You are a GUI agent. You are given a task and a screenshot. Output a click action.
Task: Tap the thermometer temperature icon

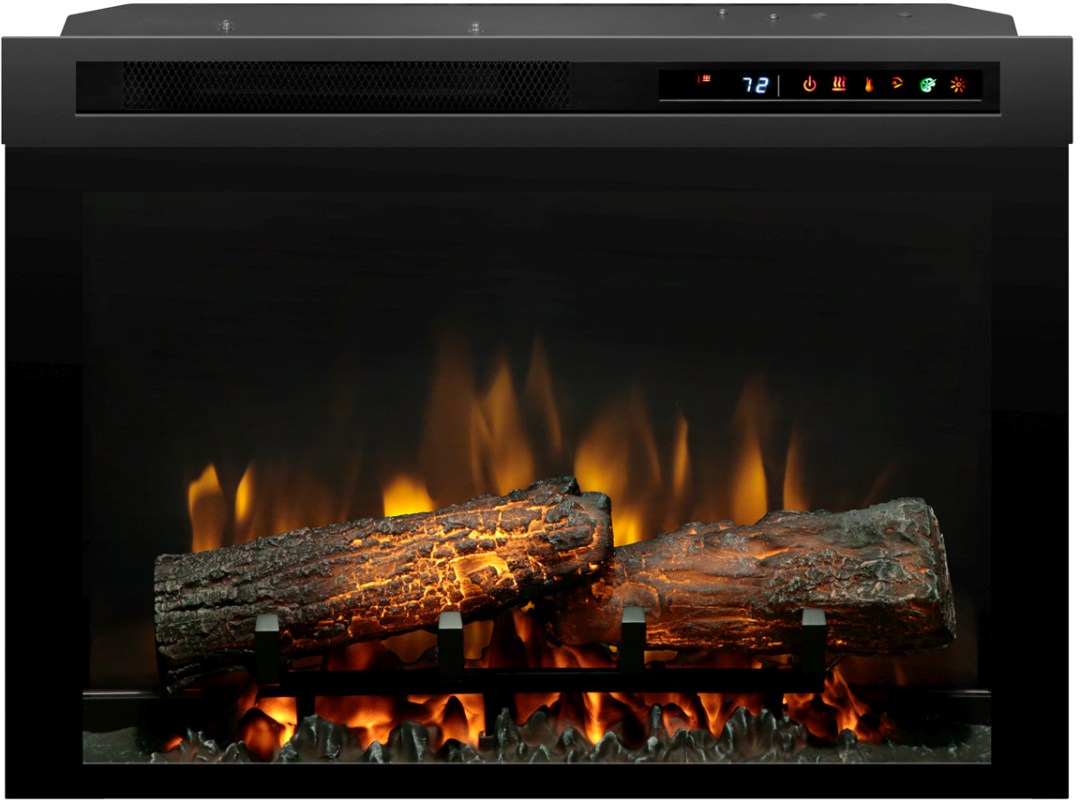click(868, 85)
